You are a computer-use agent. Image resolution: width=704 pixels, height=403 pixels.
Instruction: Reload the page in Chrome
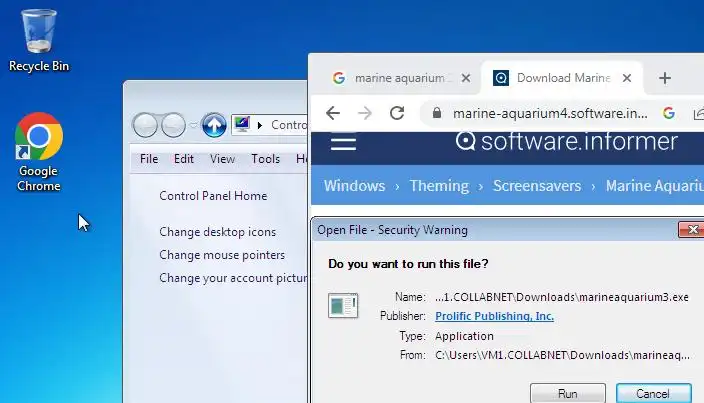click(x=397, y=113)
